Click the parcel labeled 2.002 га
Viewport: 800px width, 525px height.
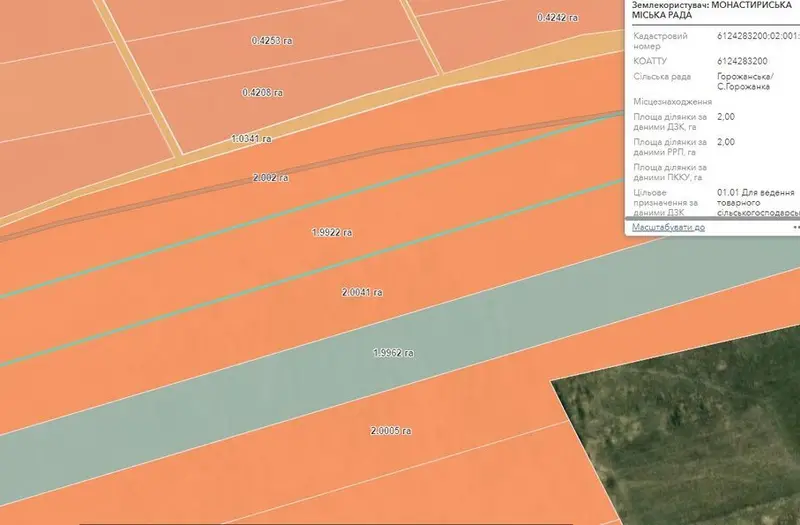click(270, 178)
